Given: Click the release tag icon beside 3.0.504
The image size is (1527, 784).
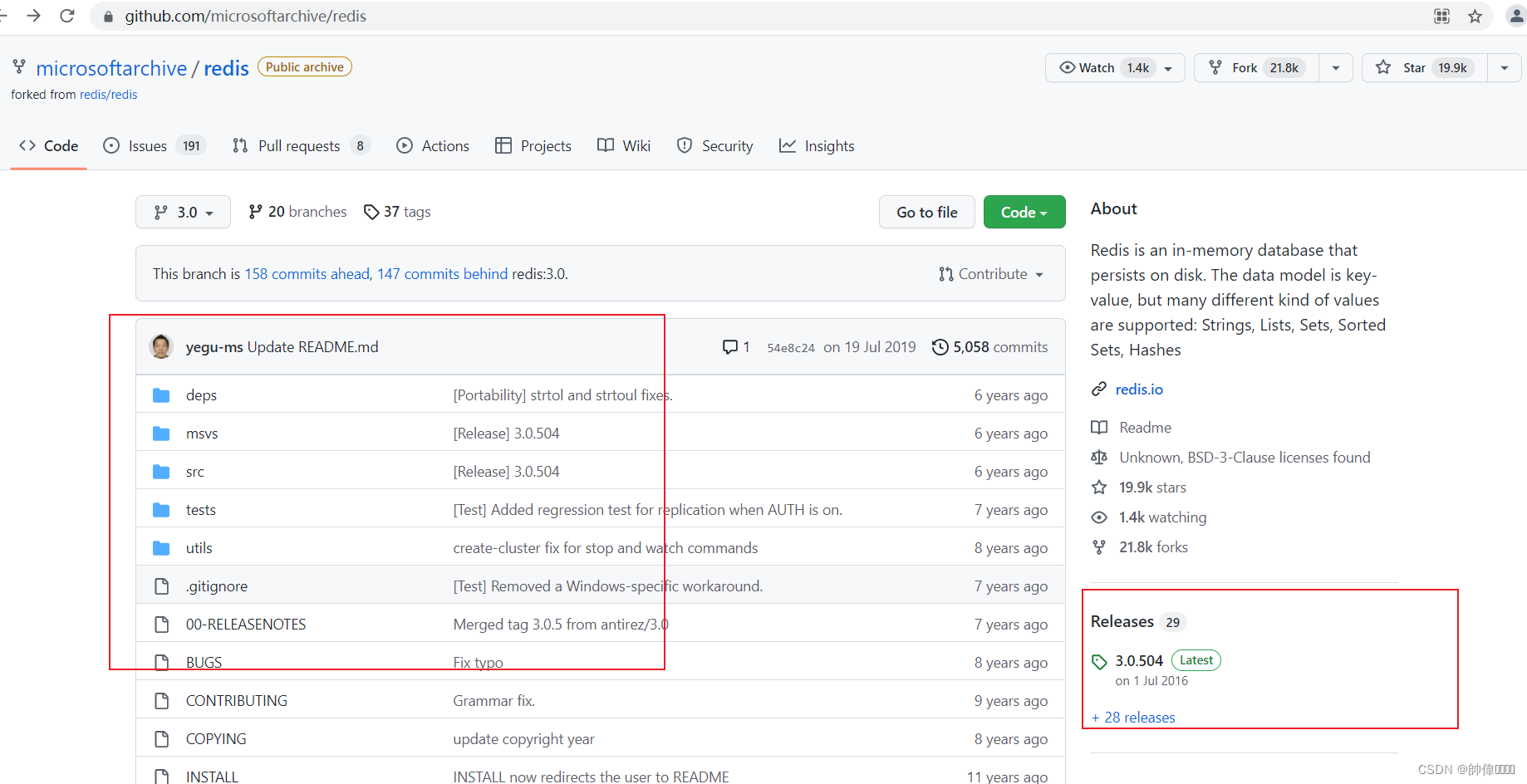Looking at the screenshot, I should click(1099, 661).
